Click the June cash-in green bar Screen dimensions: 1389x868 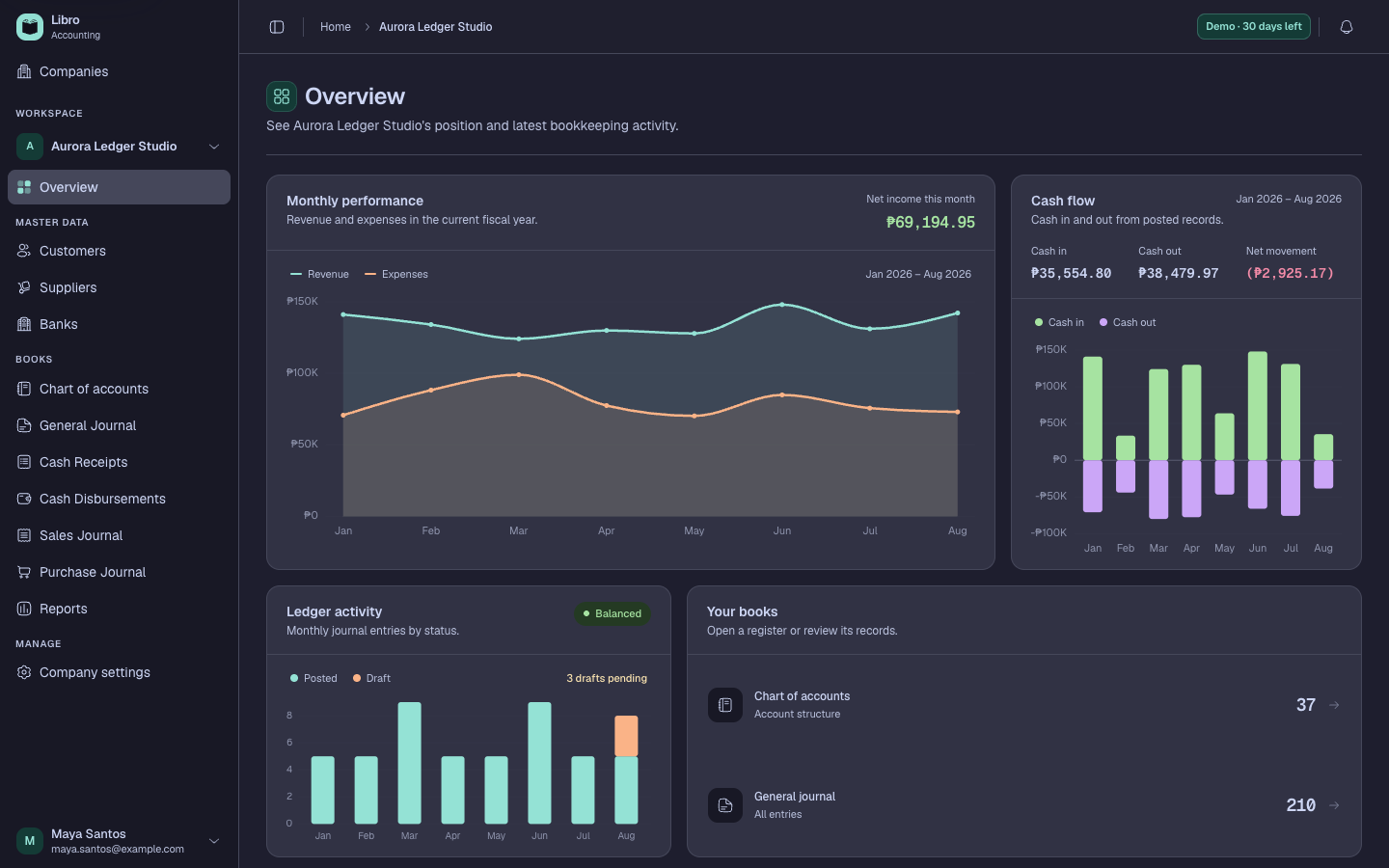(1258, 406)
